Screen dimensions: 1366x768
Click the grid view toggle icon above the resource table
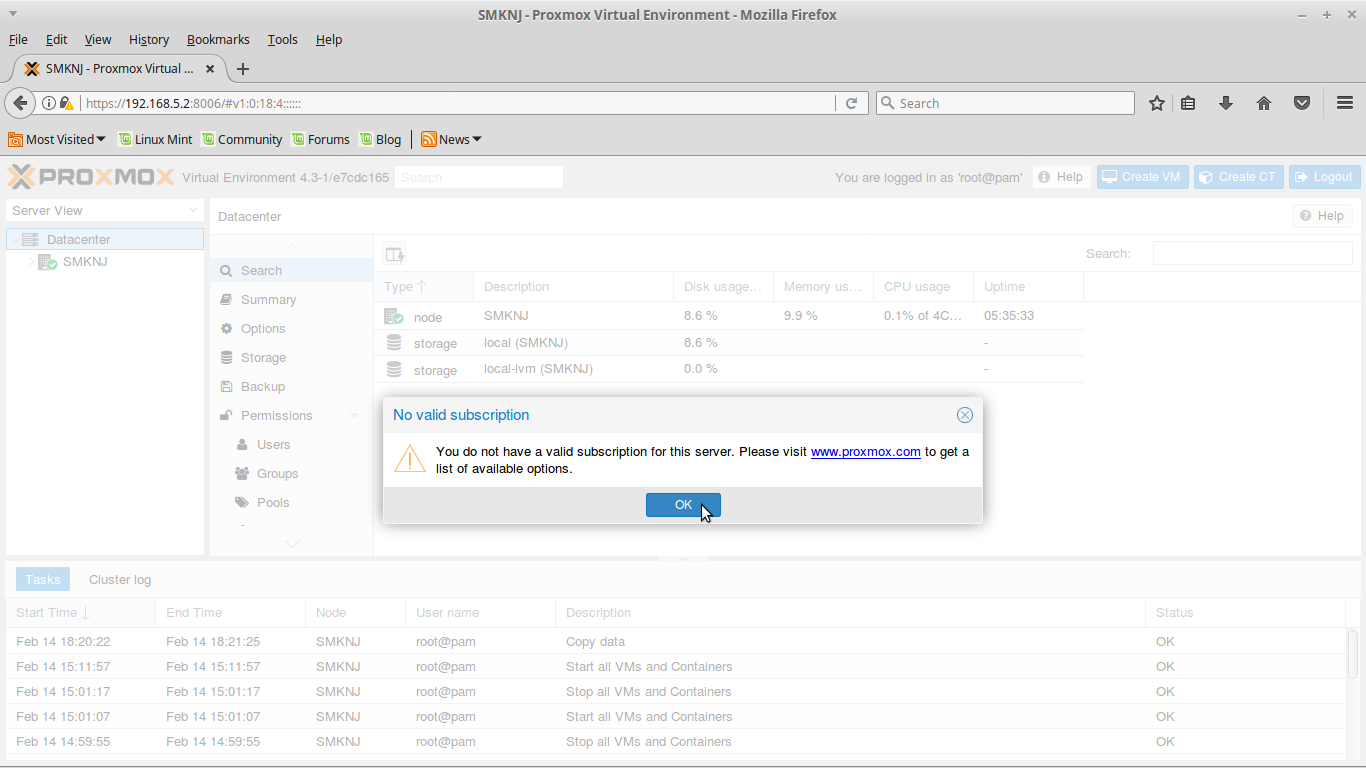coord(394,255)
